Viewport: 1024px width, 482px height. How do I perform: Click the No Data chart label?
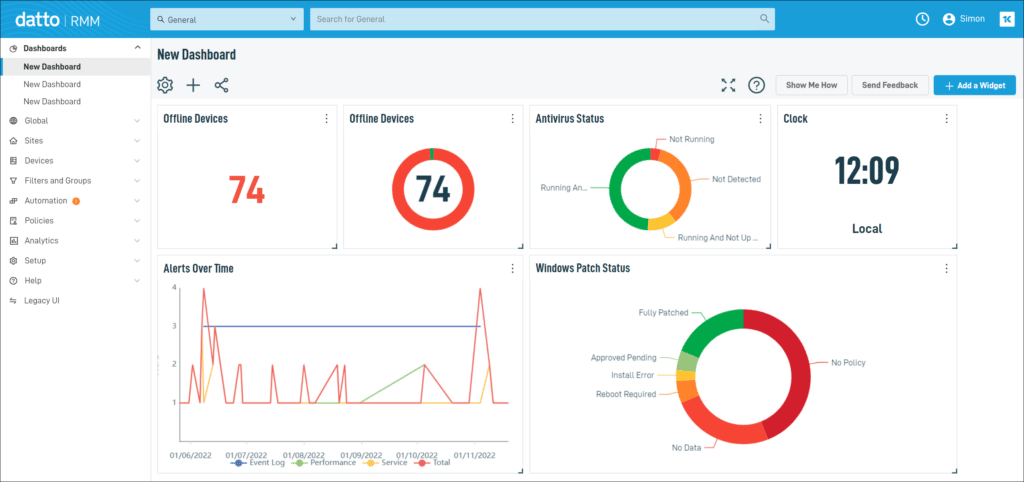tap(686, 448)
